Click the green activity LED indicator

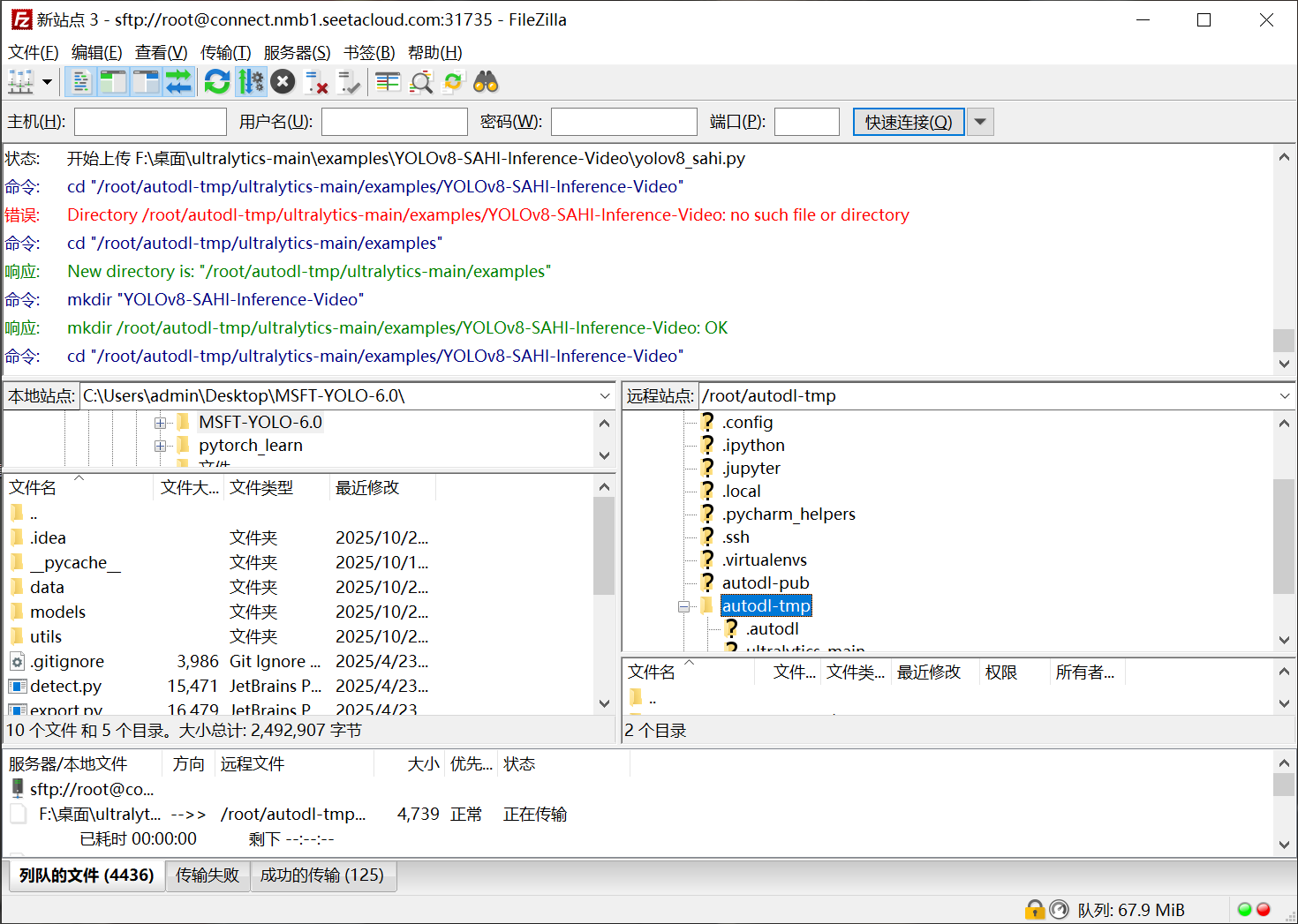tap(1245, 909)
